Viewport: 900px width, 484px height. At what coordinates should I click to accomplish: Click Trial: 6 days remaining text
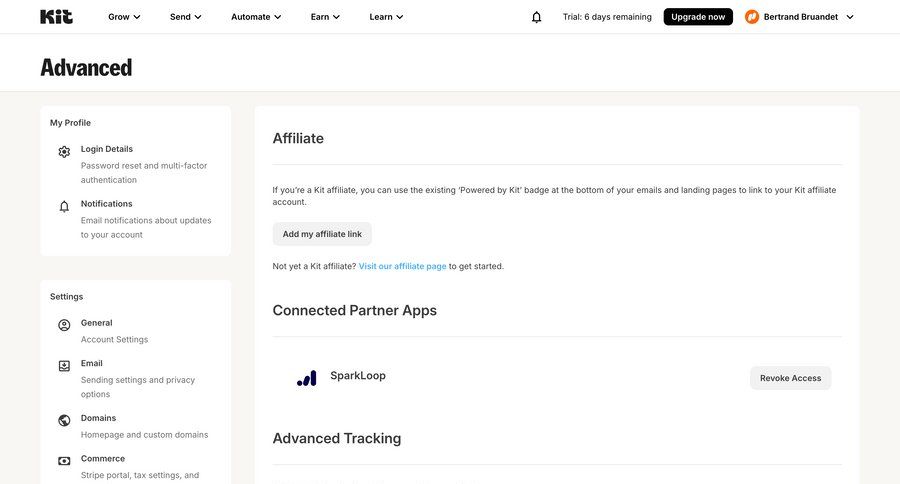[x=607, y=17]
